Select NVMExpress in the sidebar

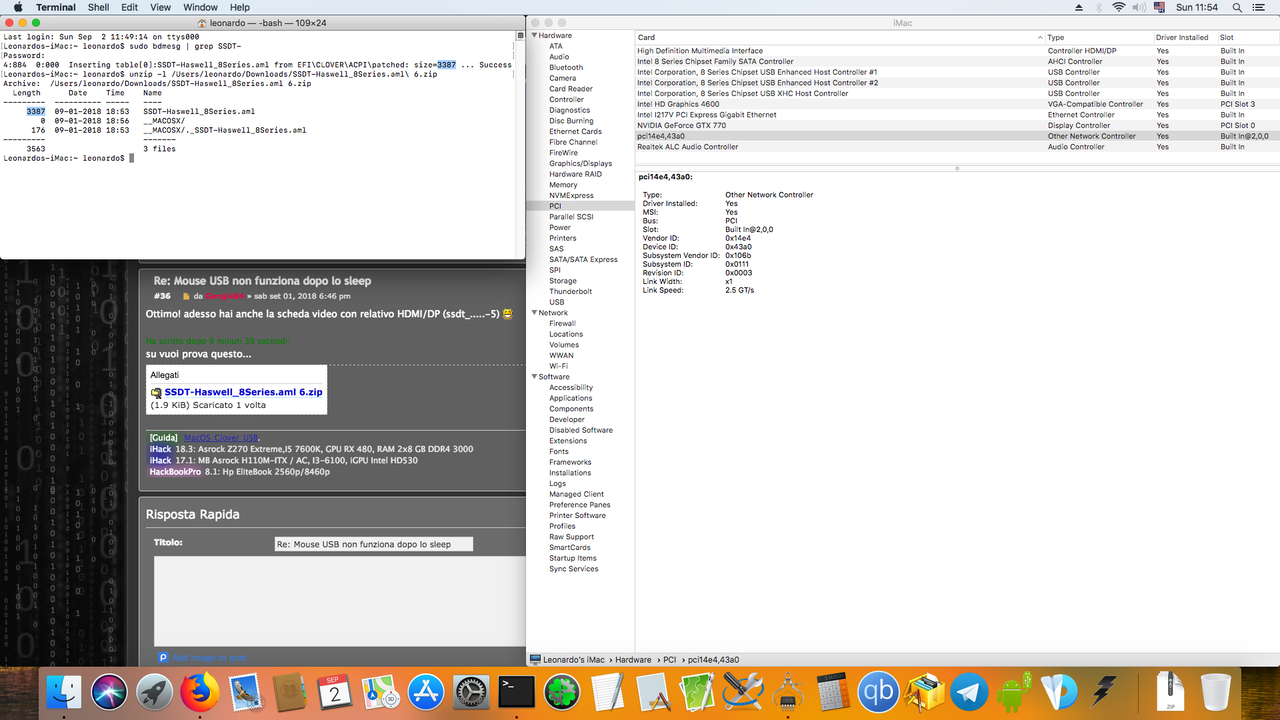click(571, 195)
